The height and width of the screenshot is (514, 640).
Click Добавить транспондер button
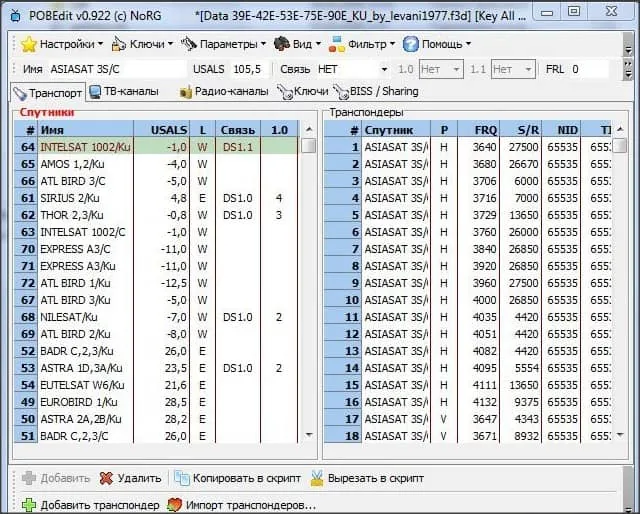point(90,505)
